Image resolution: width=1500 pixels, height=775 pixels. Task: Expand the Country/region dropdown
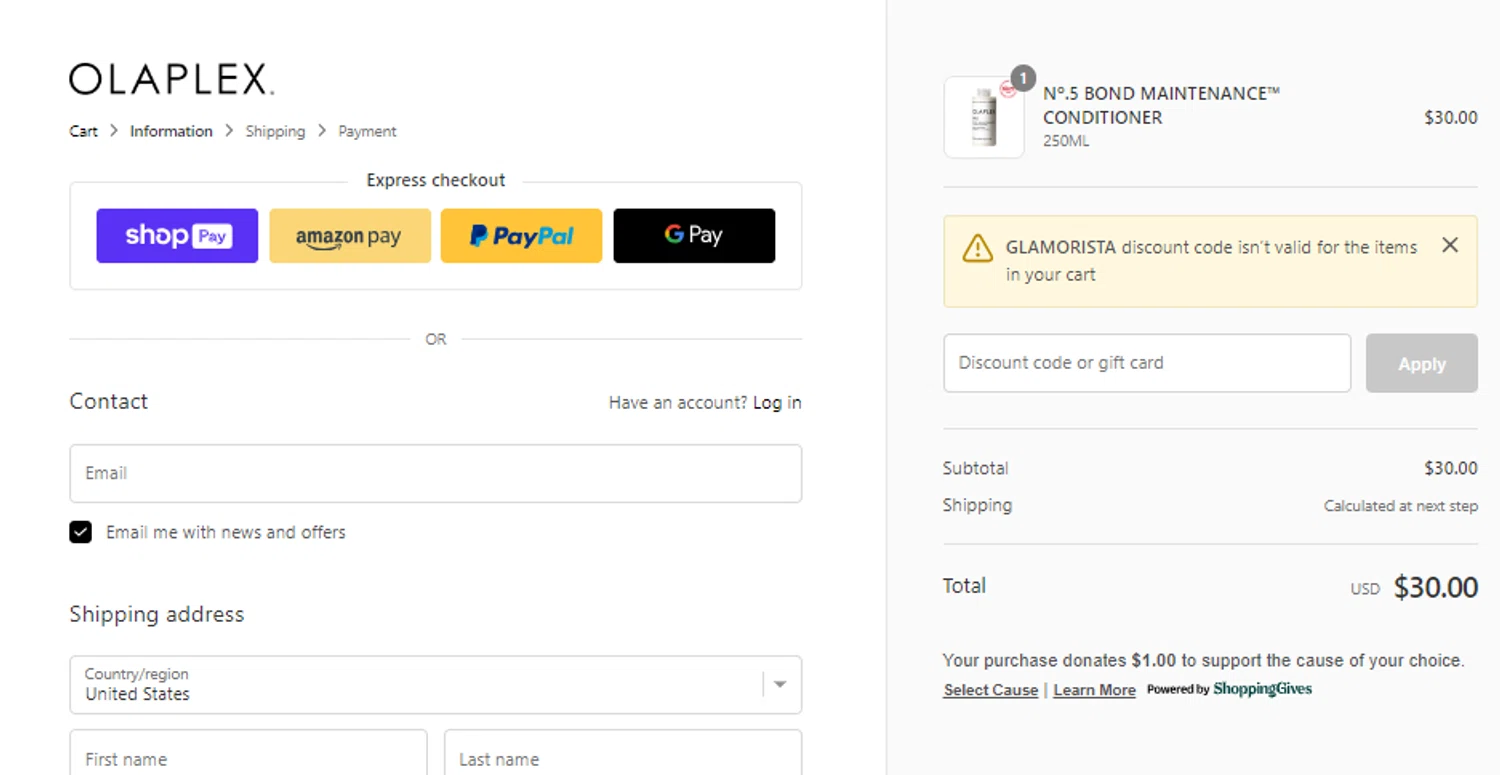pos(780,685)
